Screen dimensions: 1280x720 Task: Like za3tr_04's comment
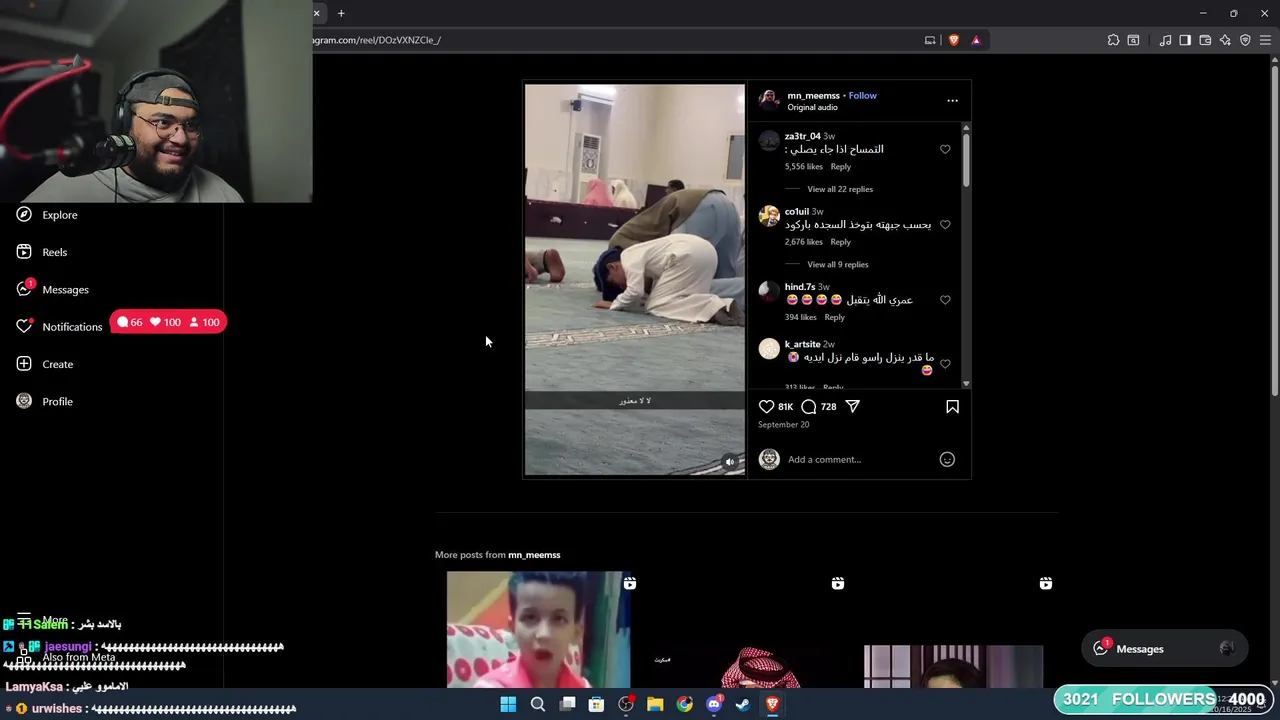click(x=945, y=149)
